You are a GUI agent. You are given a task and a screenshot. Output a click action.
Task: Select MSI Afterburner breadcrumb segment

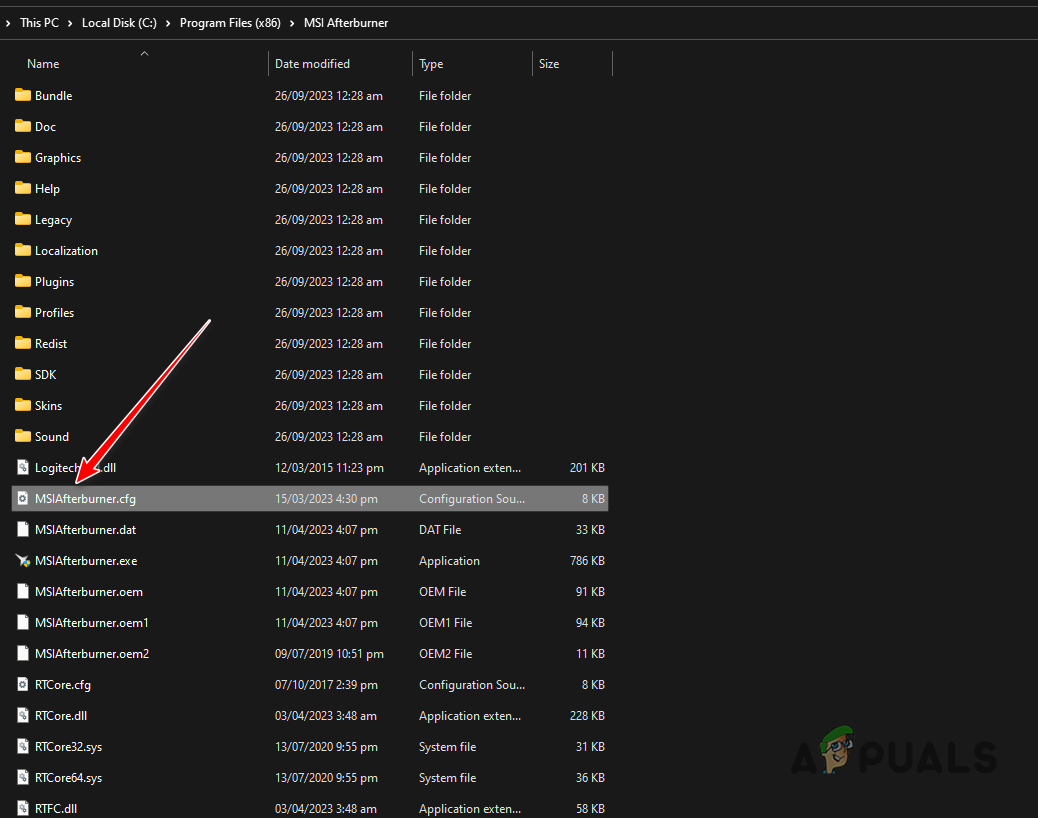click(346, 23)
